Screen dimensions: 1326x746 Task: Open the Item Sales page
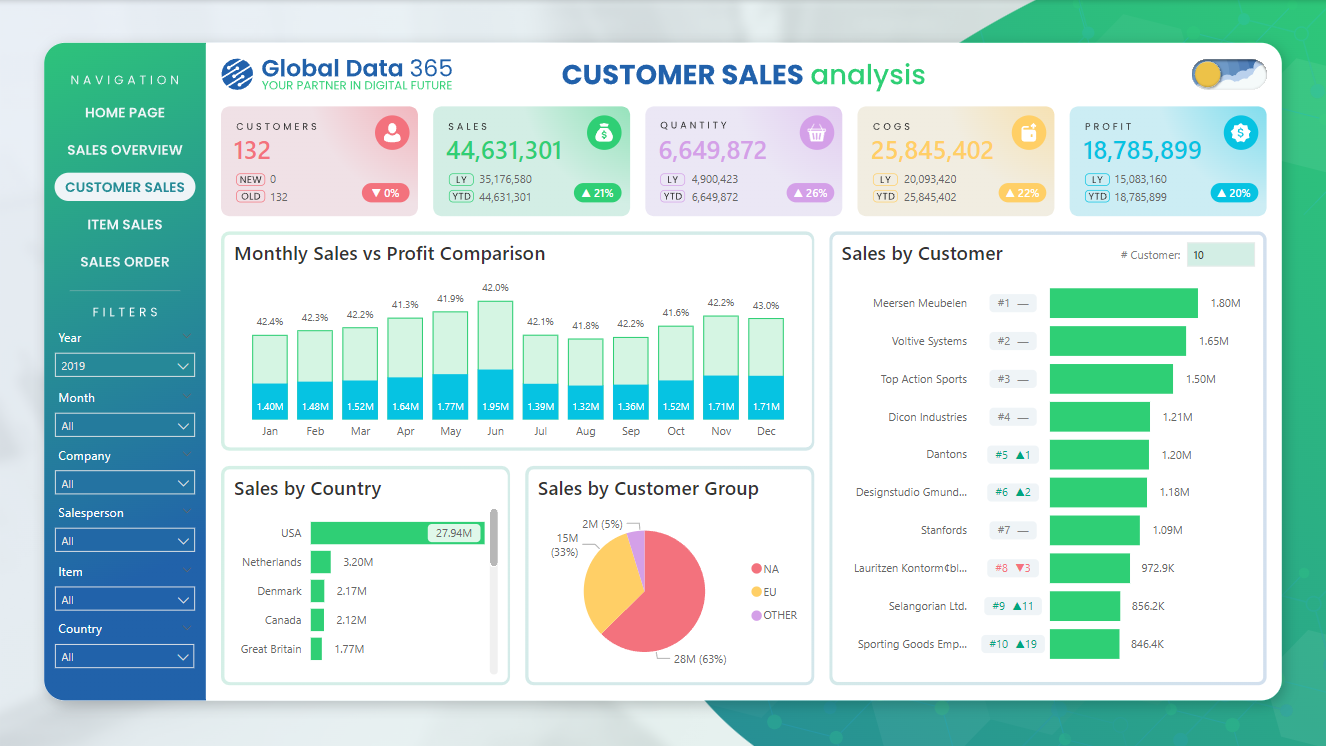click(x=125, y=225)
